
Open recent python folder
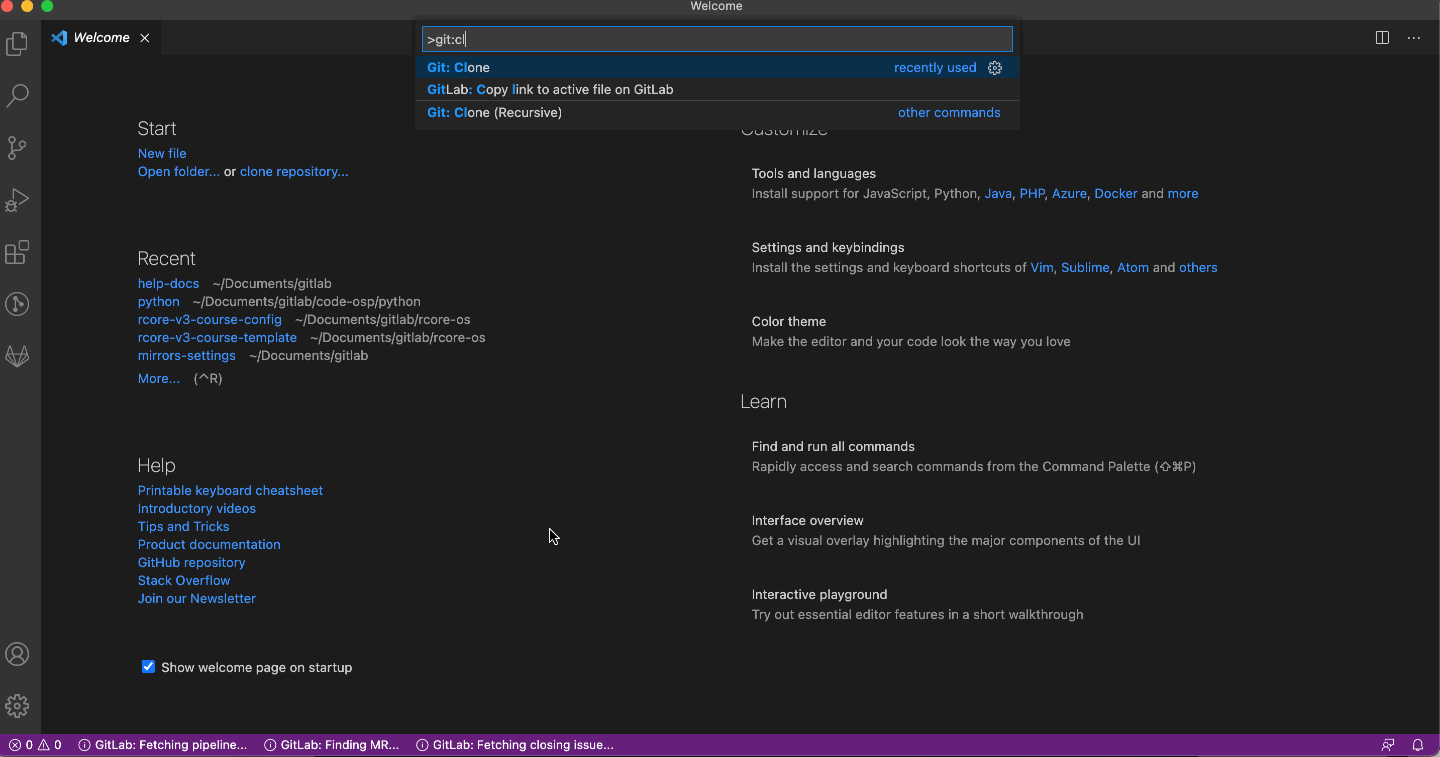[x=159, y=302]
